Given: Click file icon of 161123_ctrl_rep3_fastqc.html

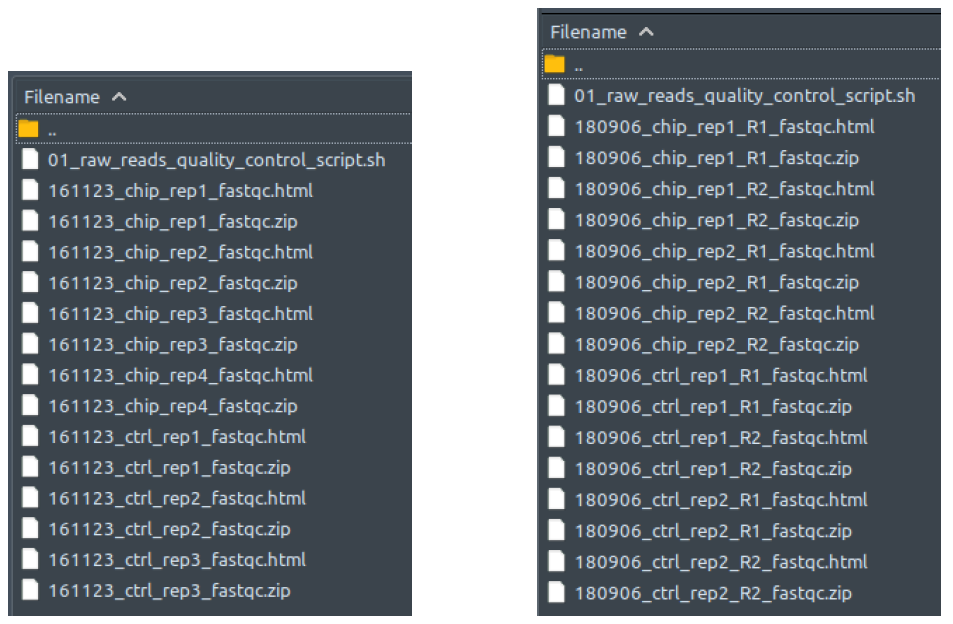Looking at the screenshot, I should [30, 559].
